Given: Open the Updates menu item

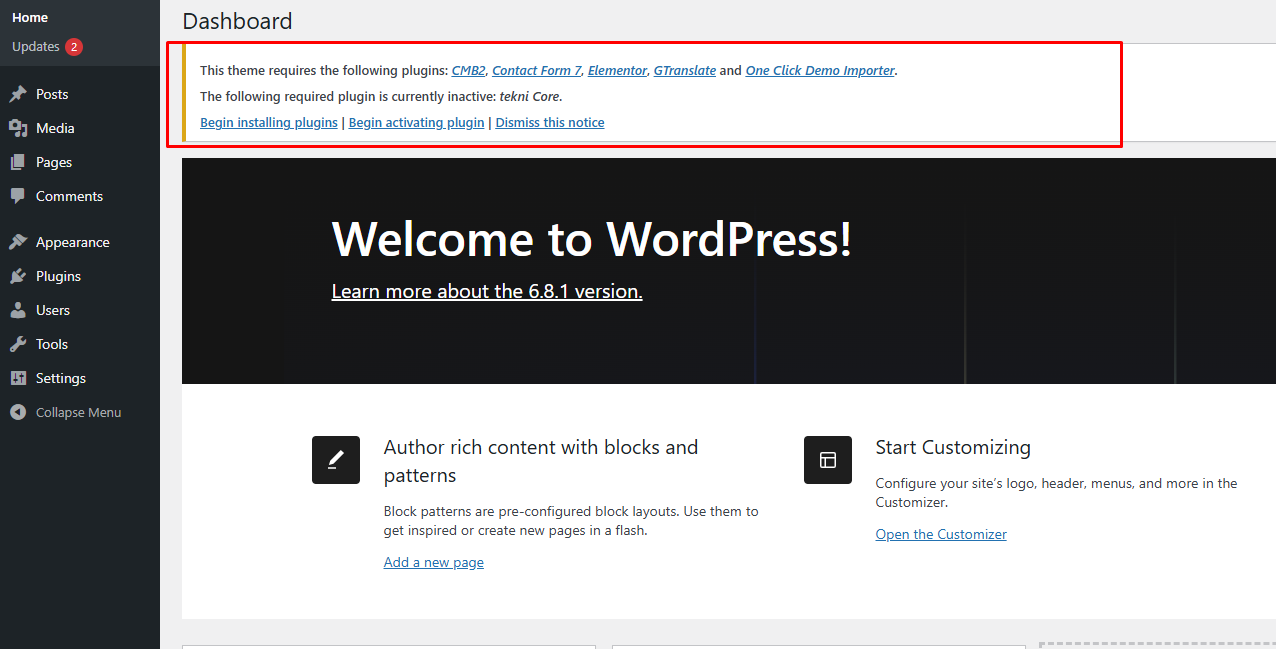Looking at the screenshot, I should pos(36,47).
